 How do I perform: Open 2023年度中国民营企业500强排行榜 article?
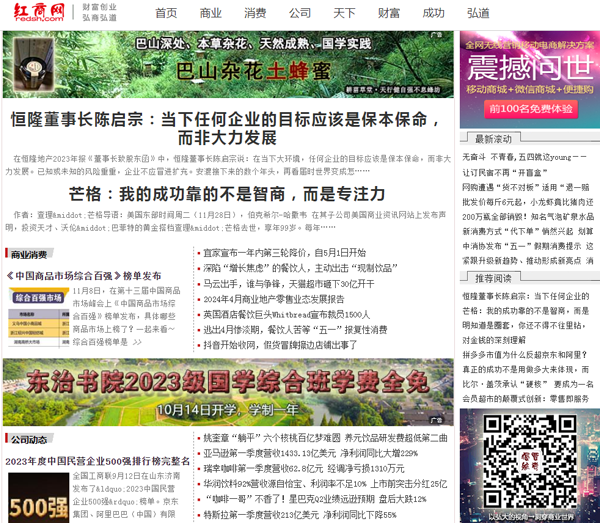point(98,461)
